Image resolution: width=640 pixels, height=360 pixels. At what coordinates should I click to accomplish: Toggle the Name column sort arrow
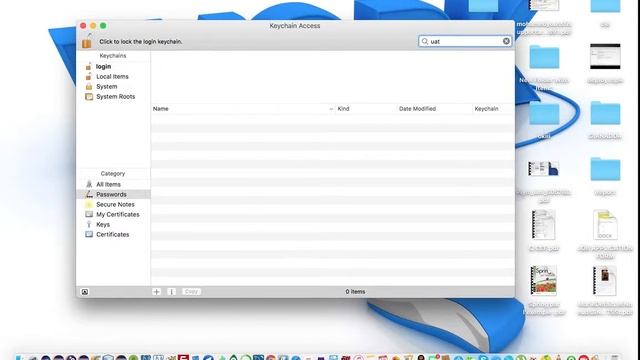coord(331,109)
